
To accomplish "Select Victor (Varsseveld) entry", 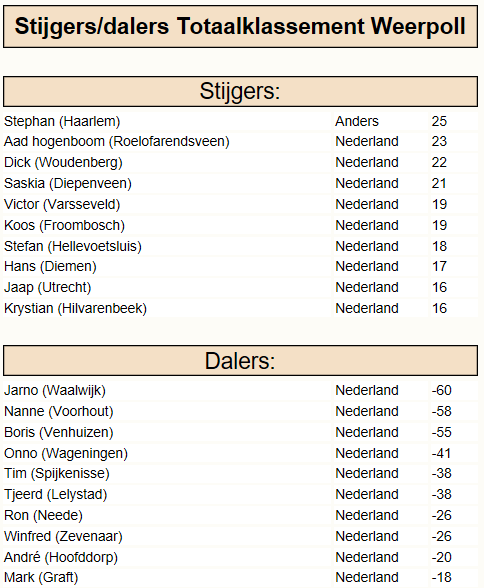I will pos(62,205).
